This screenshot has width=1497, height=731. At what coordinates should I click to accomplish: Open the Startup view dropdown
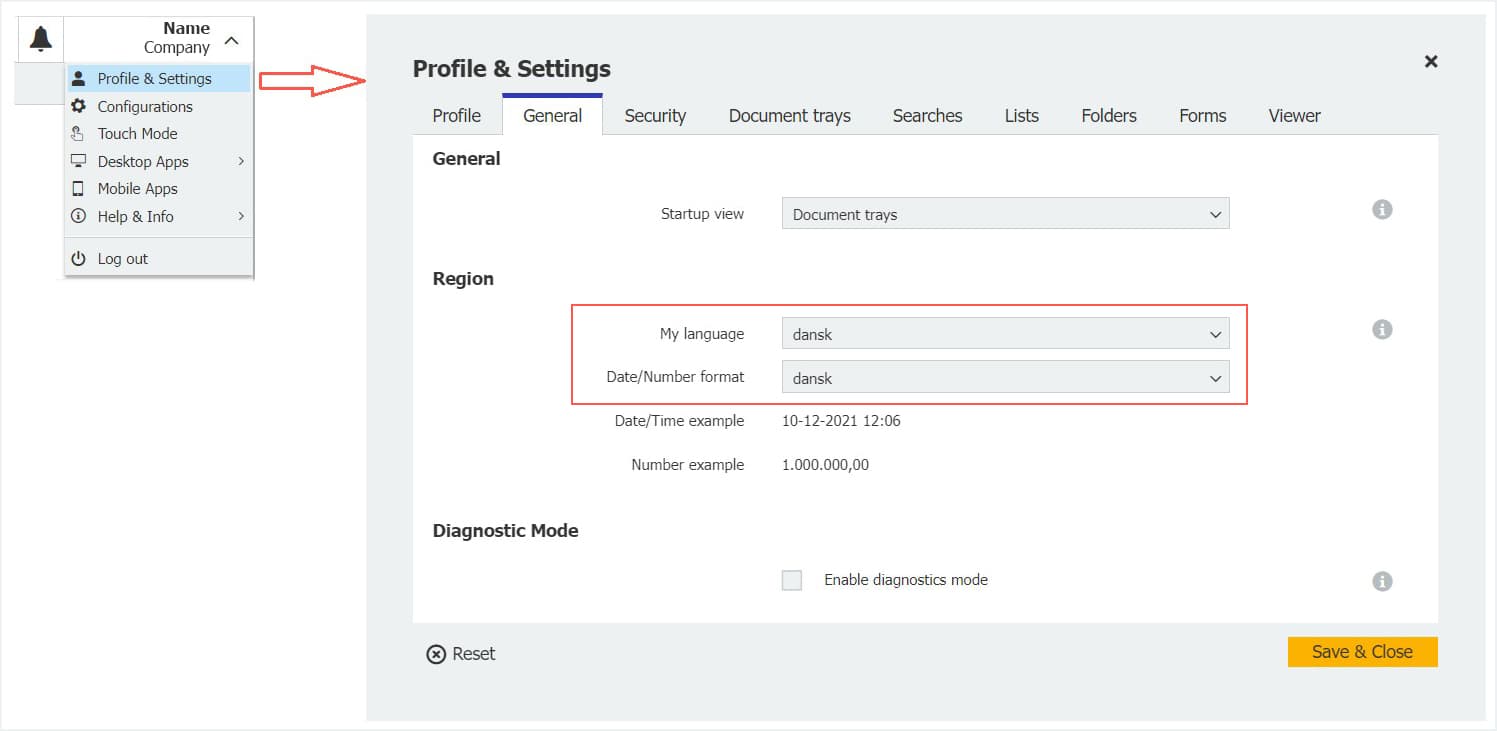pyautogui.click(x=1004, y=214)
